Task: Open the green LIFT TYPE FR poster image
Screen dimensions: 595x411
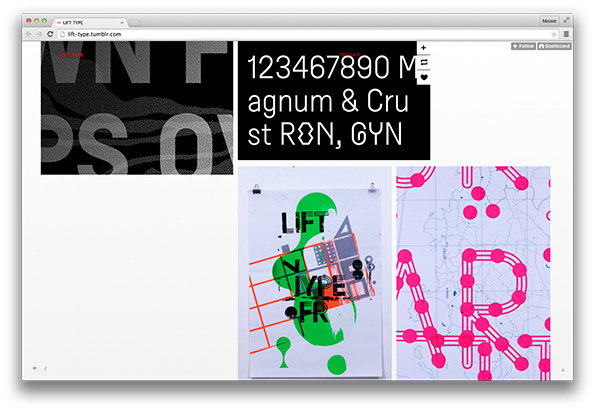Action: coord(315,272)
